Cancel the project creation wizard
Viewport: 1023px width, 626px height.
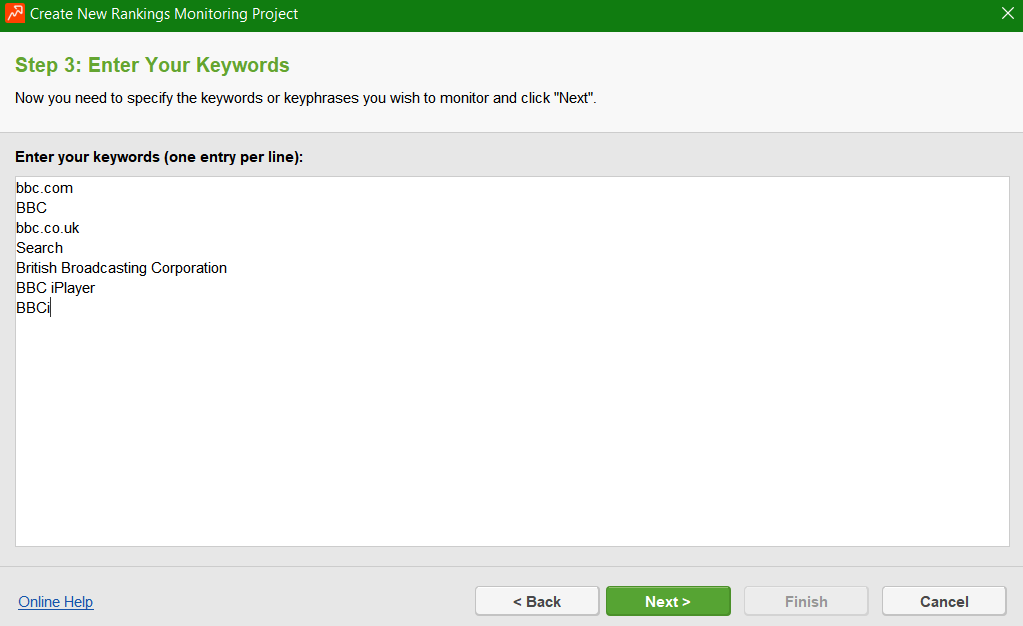pos(944,601)
